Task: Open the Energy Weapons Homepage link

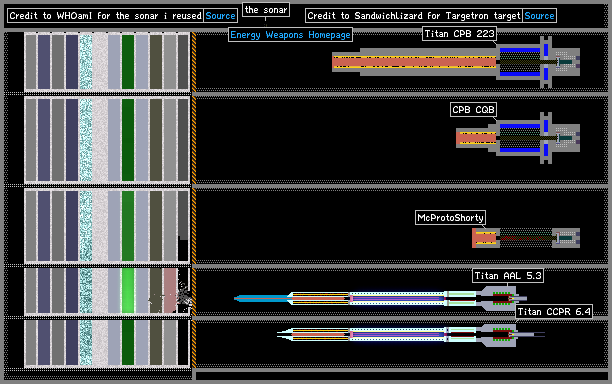Action: coord(290,35)
